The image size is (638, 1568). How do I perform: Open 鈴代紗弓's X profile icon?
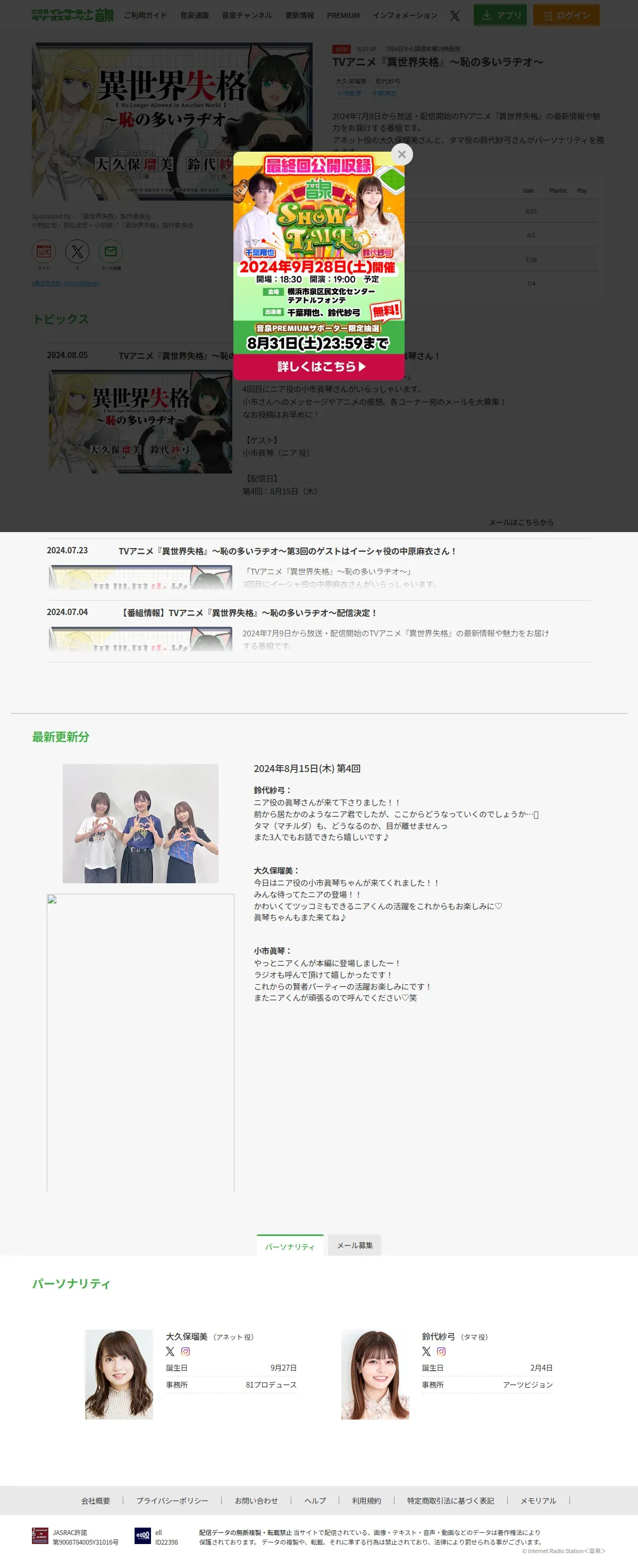coord(426,1351)
